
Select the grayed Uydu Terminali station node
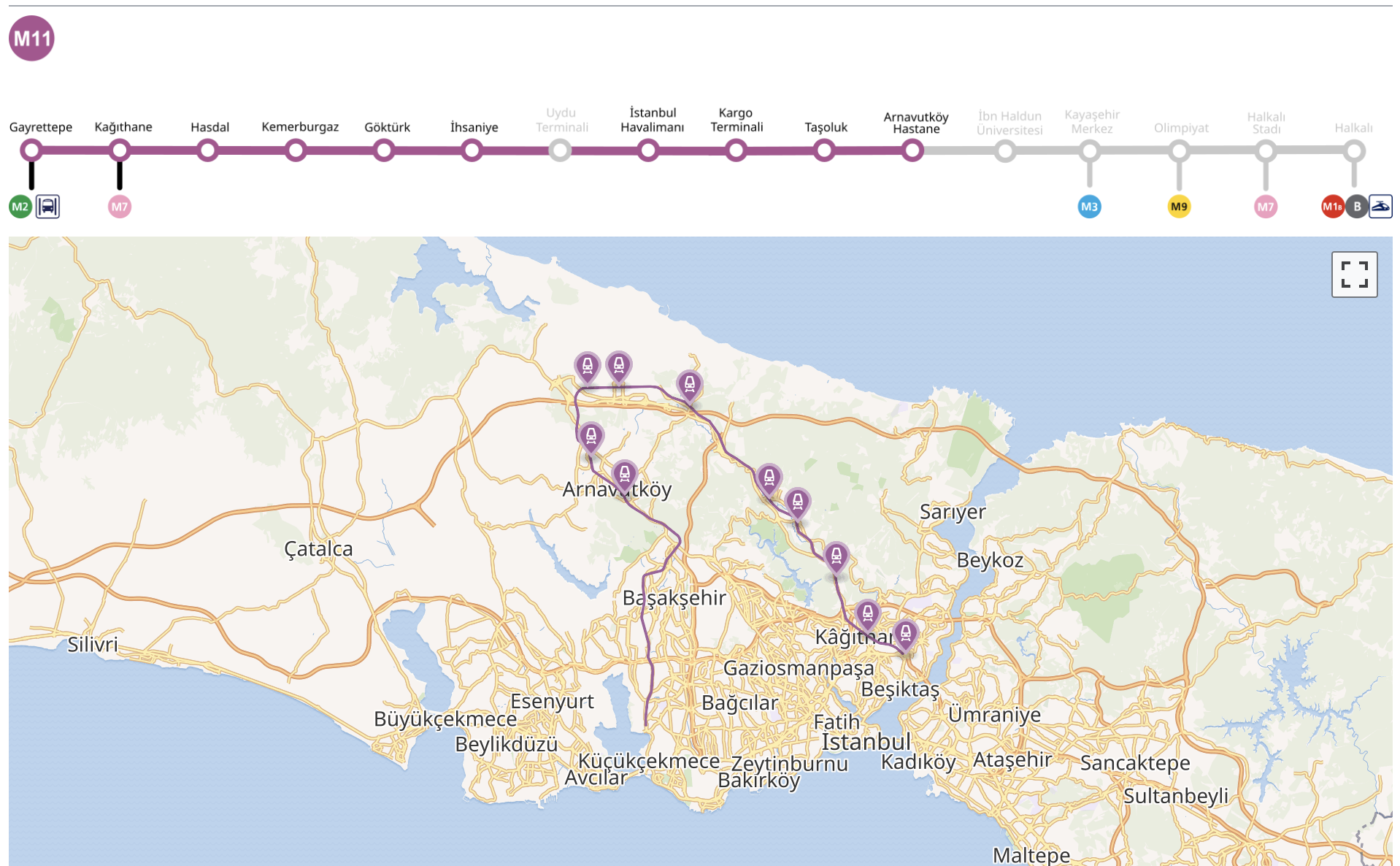tap(560, 151)
